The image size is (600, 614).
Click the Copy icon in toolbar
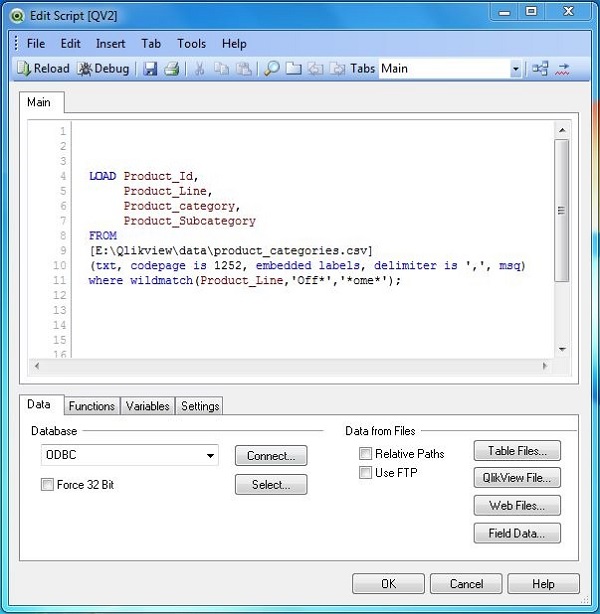click(221, 69)
